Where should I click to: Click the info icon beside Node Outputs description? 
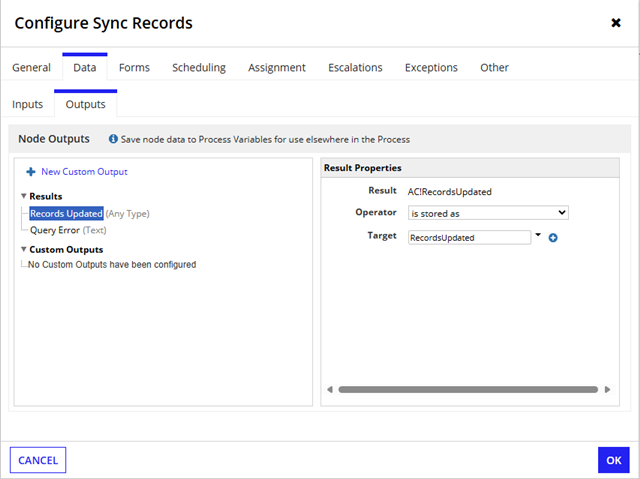pos(113,139)
